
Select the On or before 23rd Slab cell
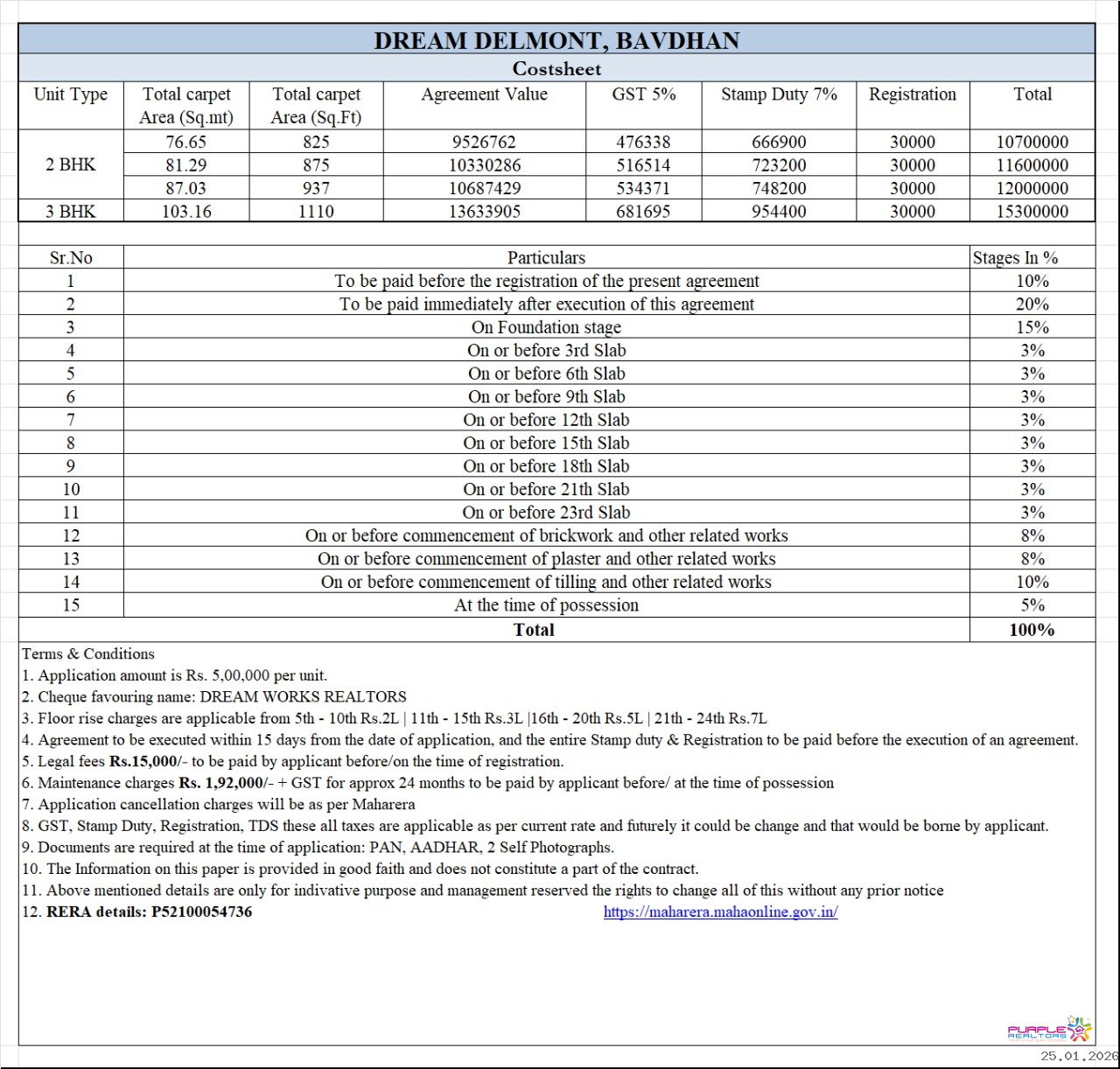[x=546, y=513]
